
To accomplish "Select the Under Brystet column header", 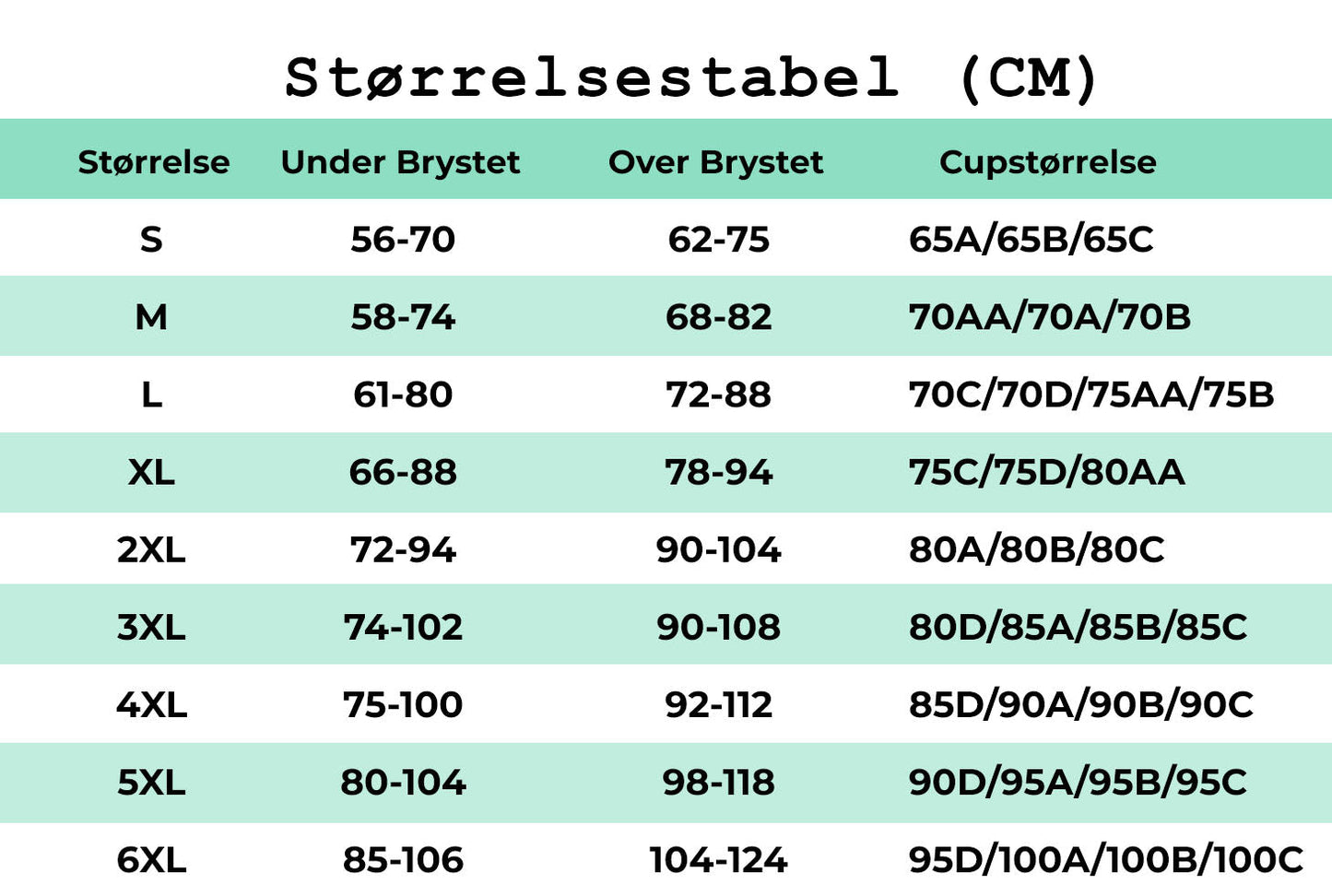I will point(400,162).
